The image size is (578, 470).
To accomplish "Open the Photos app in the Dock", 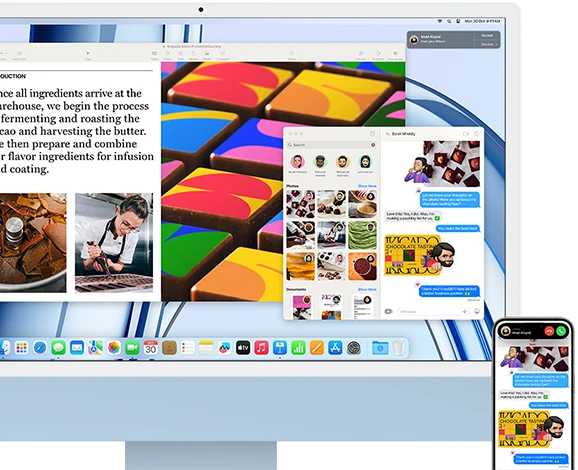I will tap(114, 348).
